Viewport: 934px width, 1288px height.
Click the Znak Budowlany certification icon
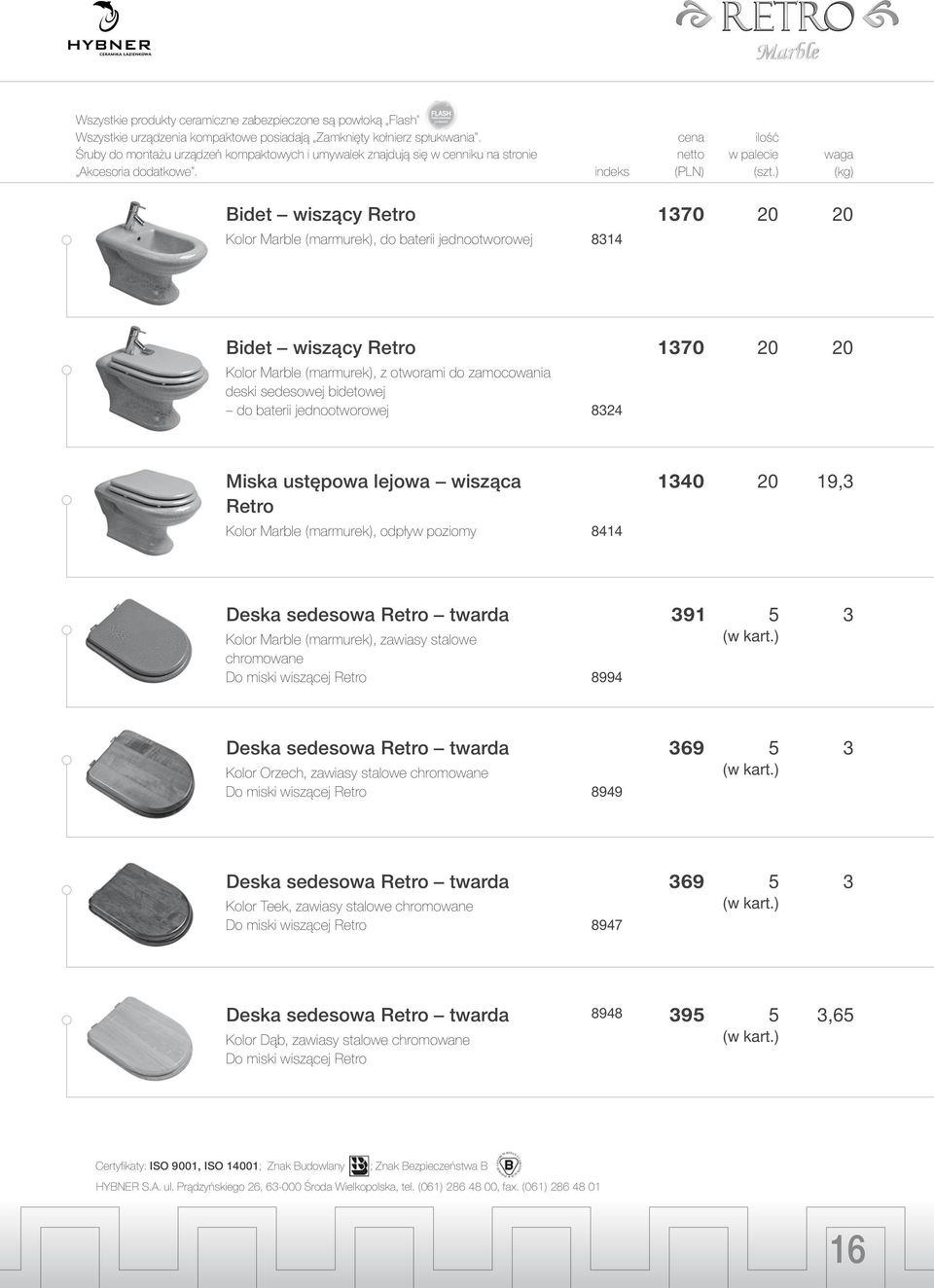coord(359,1164)
